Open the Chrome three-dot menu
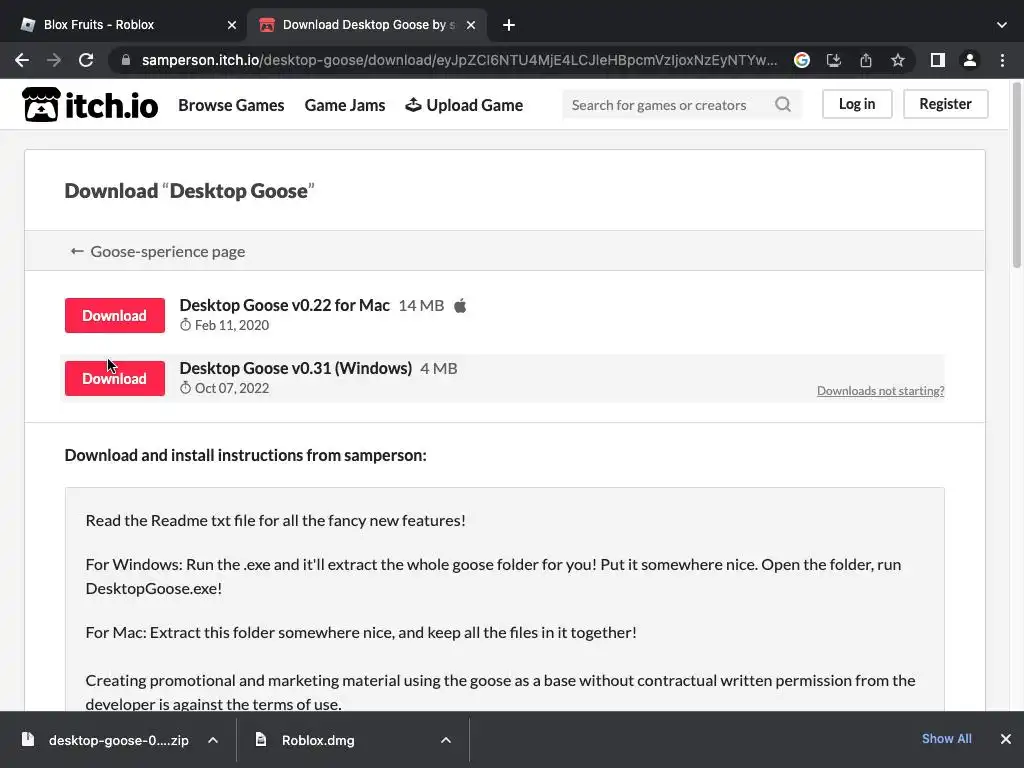1024x768 pixels. [1002, 60]
